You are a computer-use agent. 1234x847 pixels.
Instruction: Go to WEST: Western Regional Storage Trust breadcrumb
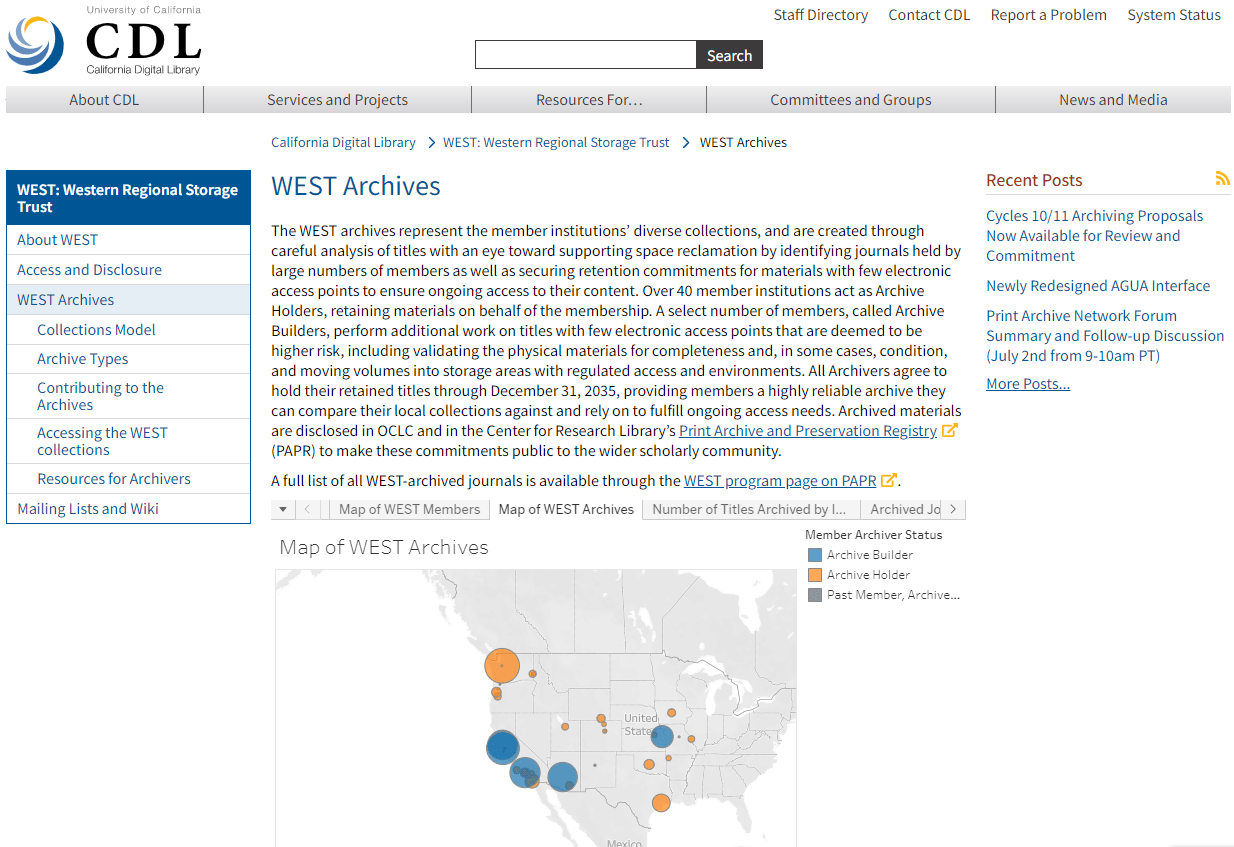[x=556, y=142]
